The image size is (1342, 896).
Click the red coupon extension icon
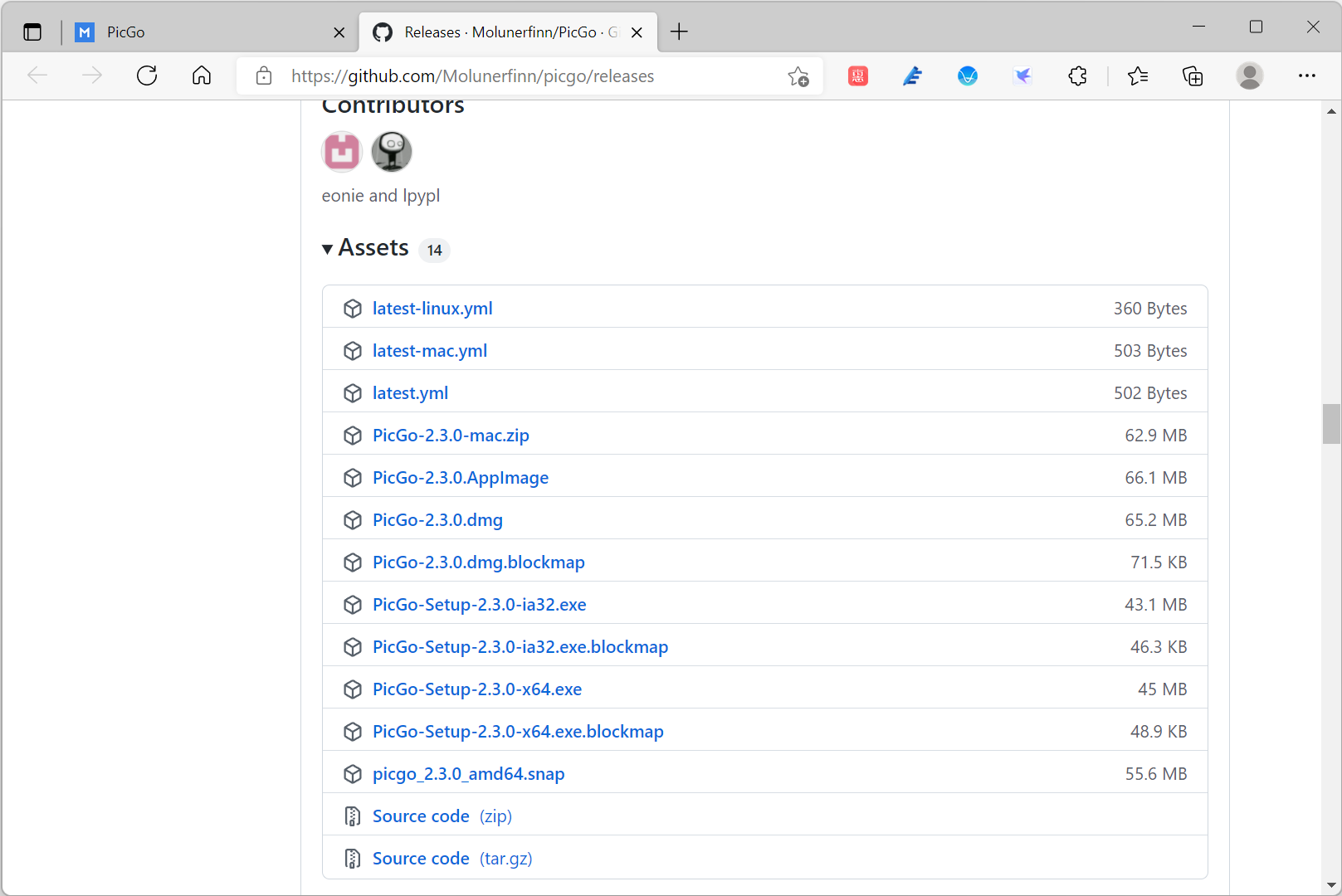point(857,75)
